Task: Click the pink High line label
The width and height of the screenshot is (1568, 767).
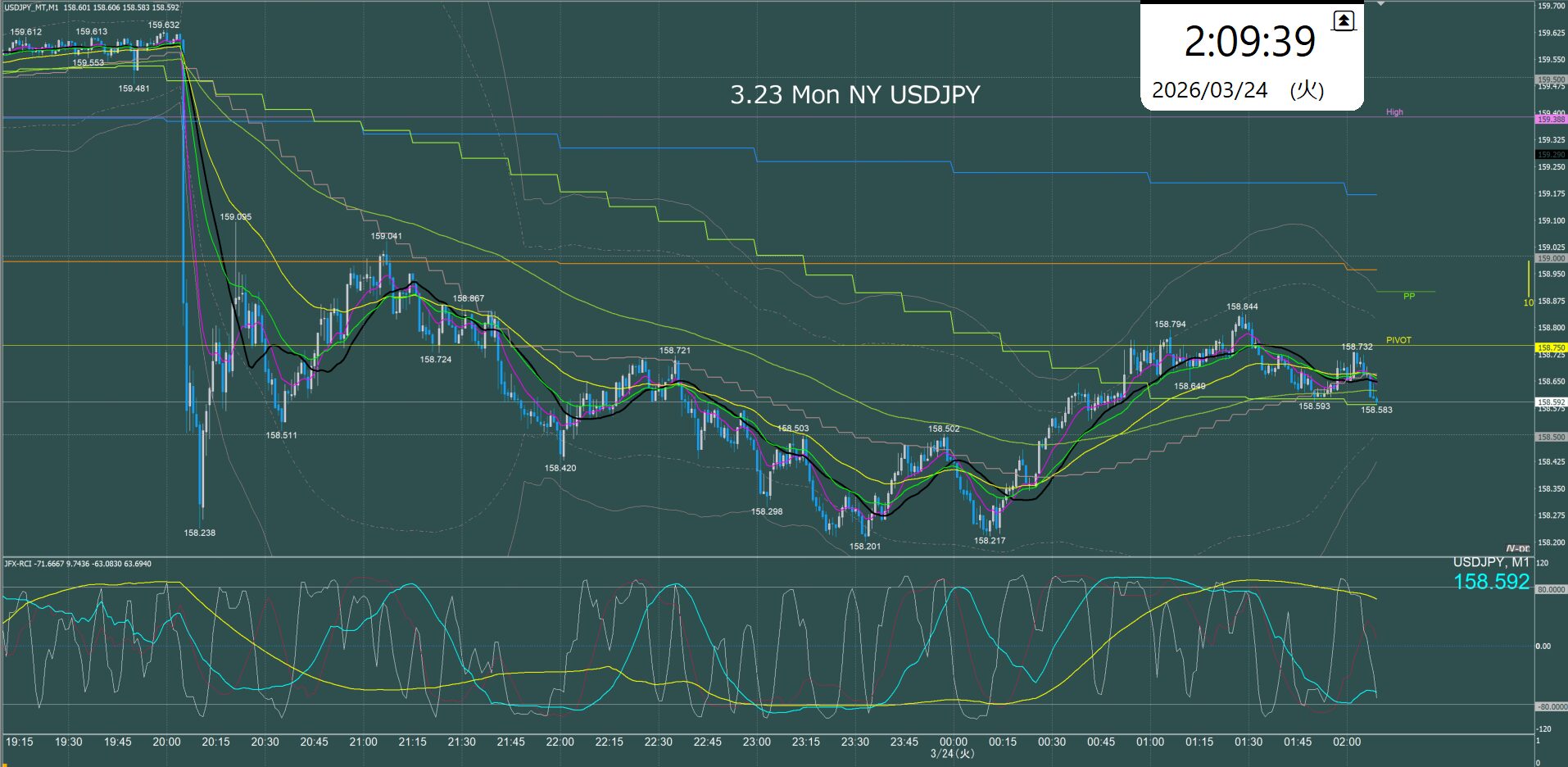Action: (1394, 112)
